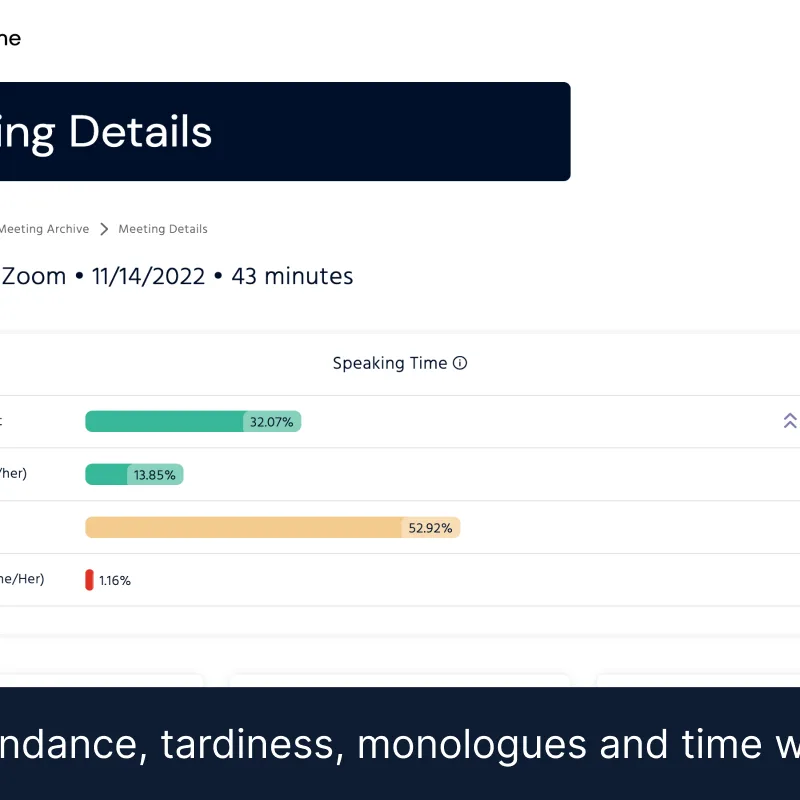Click the meeting title with 43 minutes
800x800 pixels.
[x=177, y=276]
